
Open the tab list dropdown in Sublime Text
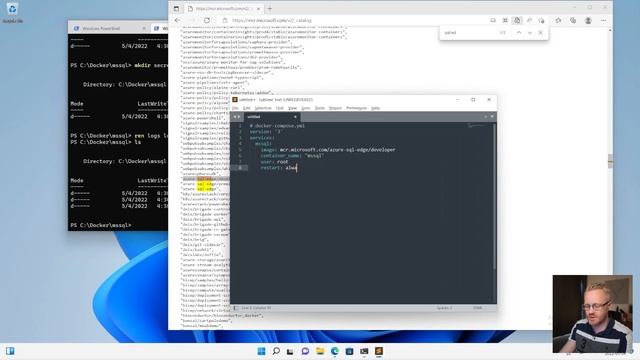point(492,117)
